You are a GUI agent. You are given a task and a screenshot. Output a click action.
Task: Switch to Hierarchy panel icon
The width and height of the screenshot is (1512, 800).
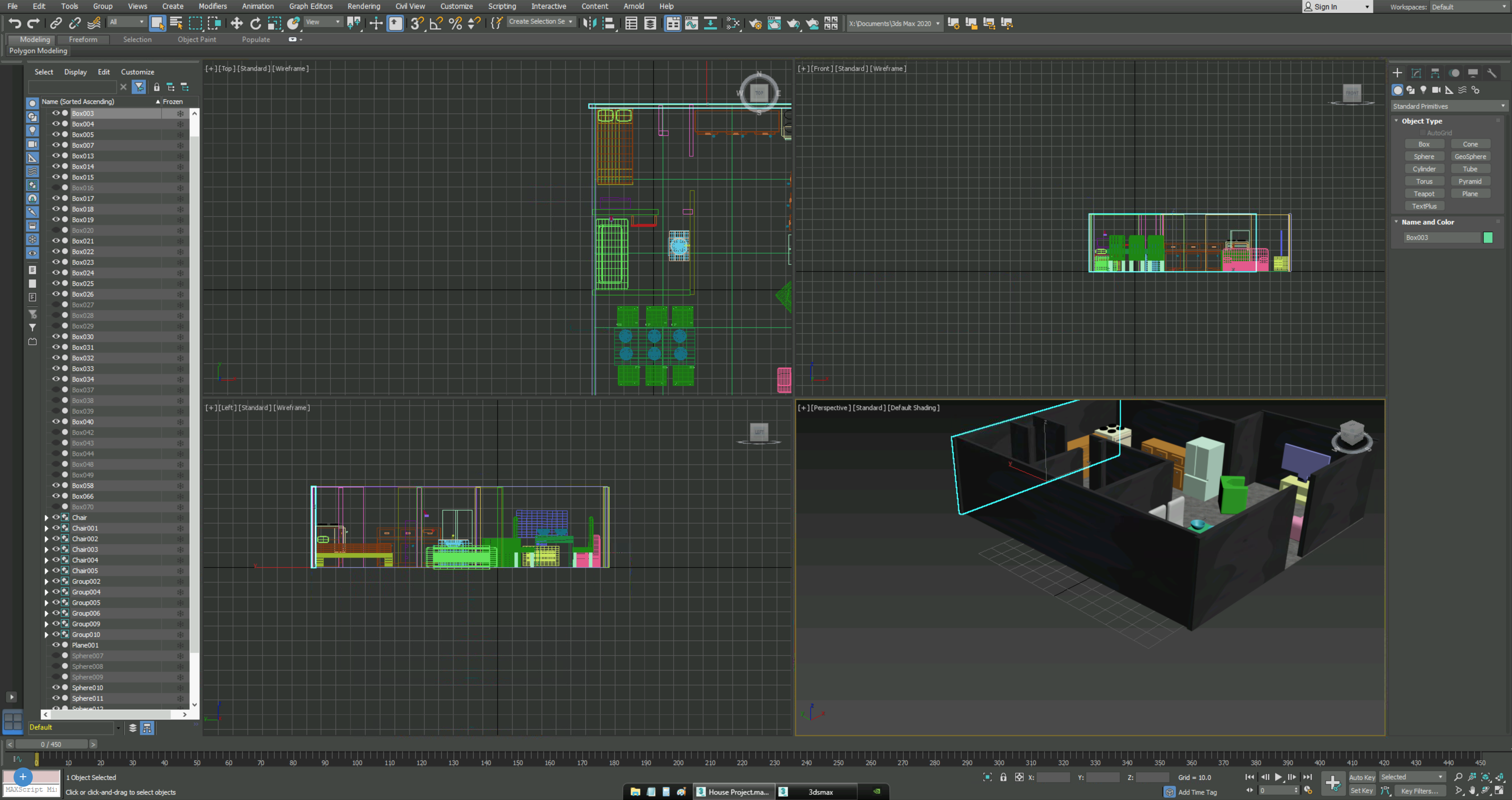pyautogui.click(x=1435, y=73)
